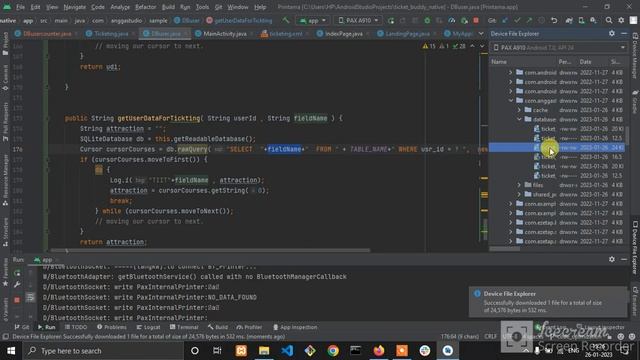Click the Make Project hammer icon
The height and width of the screenshot is (360, 640).
click(x=286, y=20)
